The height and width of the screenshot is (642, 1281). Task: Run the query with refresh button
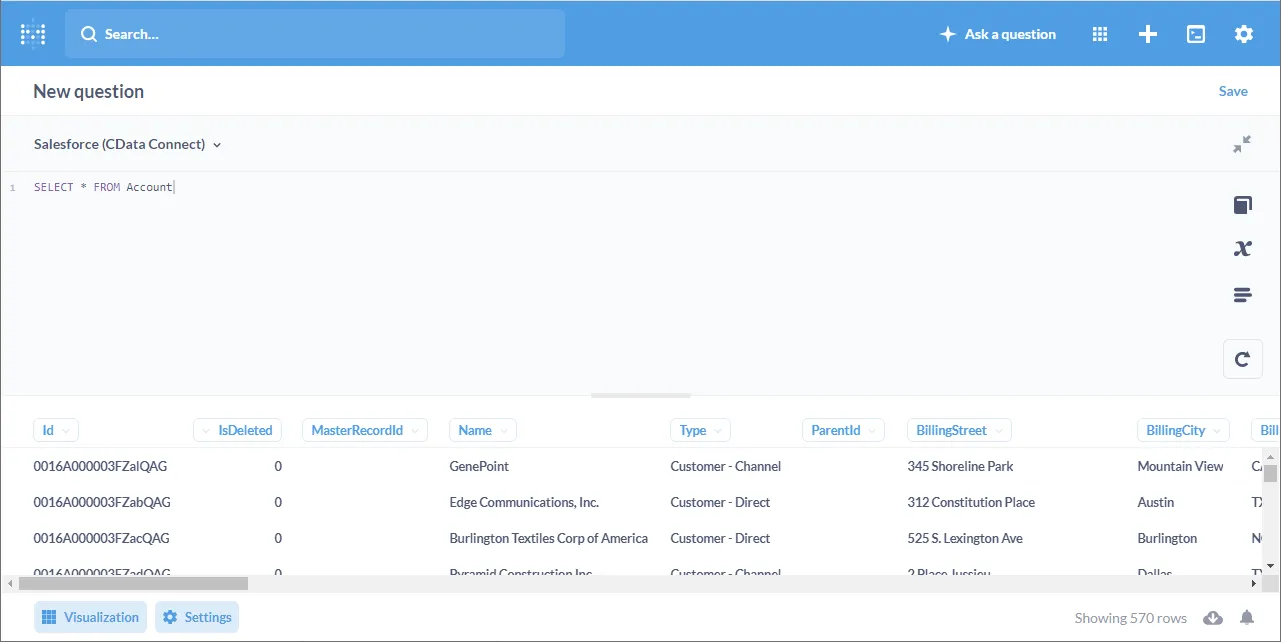pyautogui.click(x=1242, y=359)
